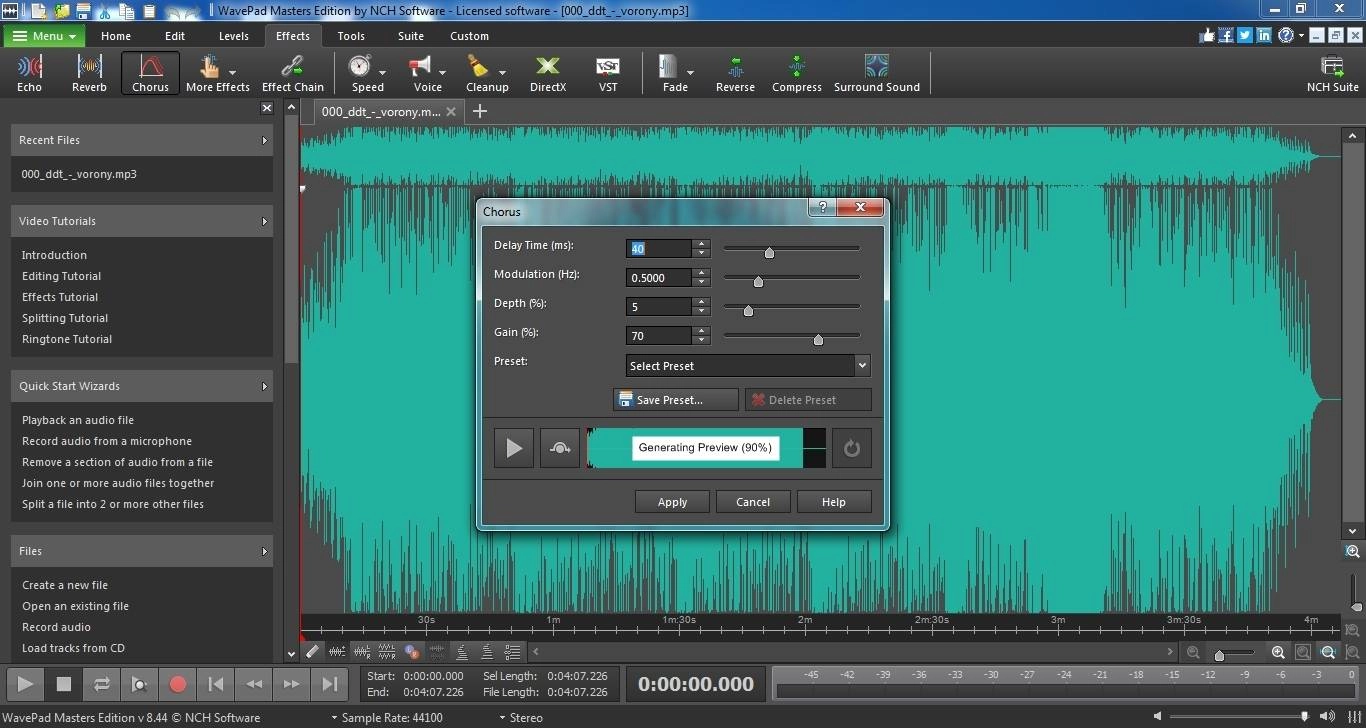Switch to the Suite tab
The image size is (1366, 728).
pyautogui.click(x=411, y=36)
